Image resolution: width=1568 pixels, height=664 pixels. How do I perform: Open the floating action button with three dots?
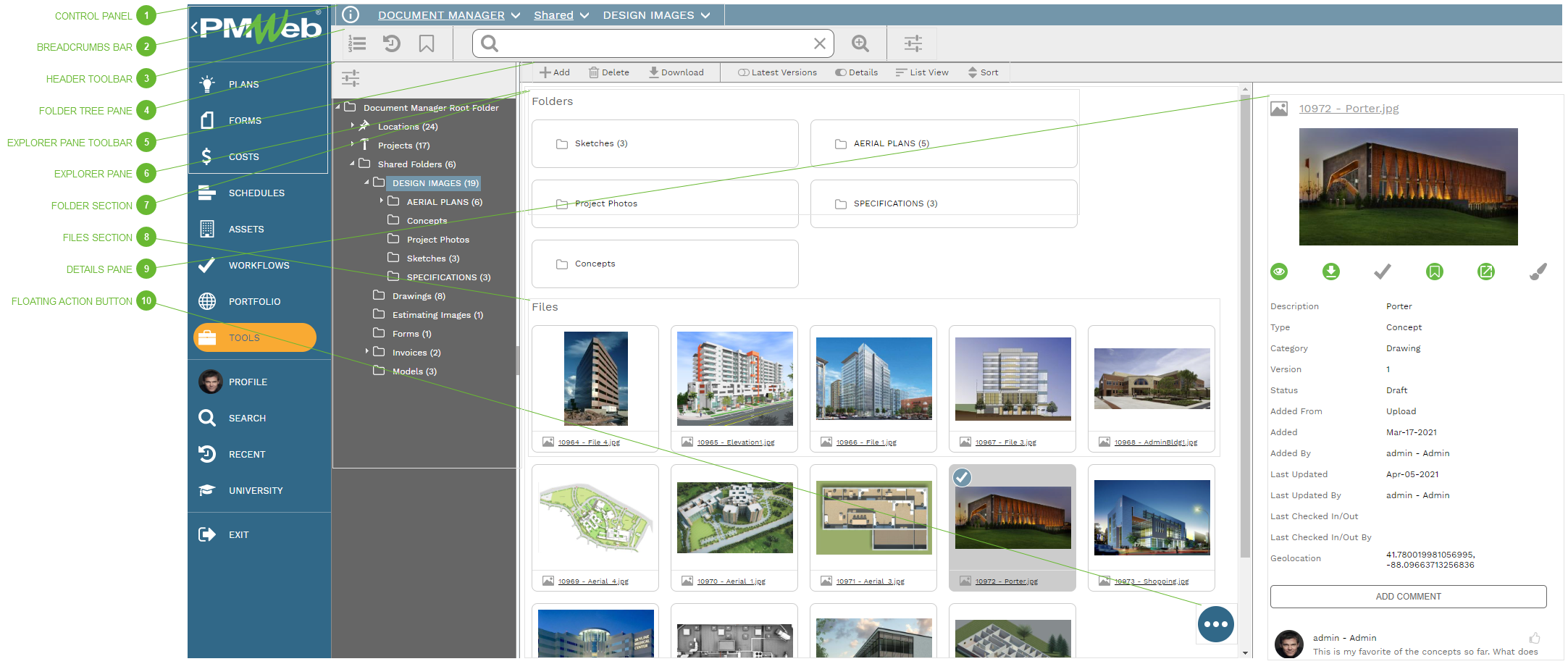tap(1215, 624)
